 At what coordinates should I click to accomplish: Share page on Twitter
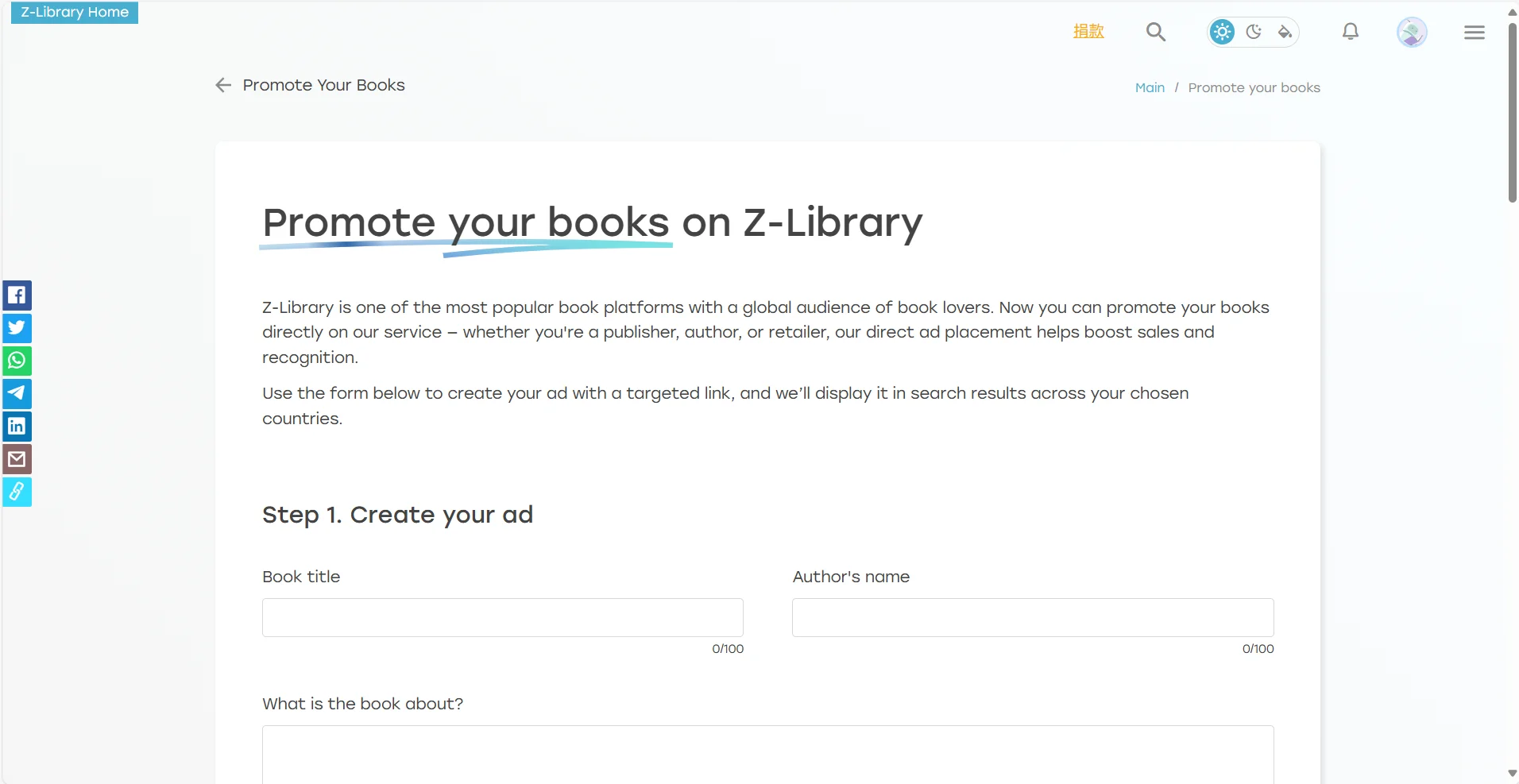[17, 328]
